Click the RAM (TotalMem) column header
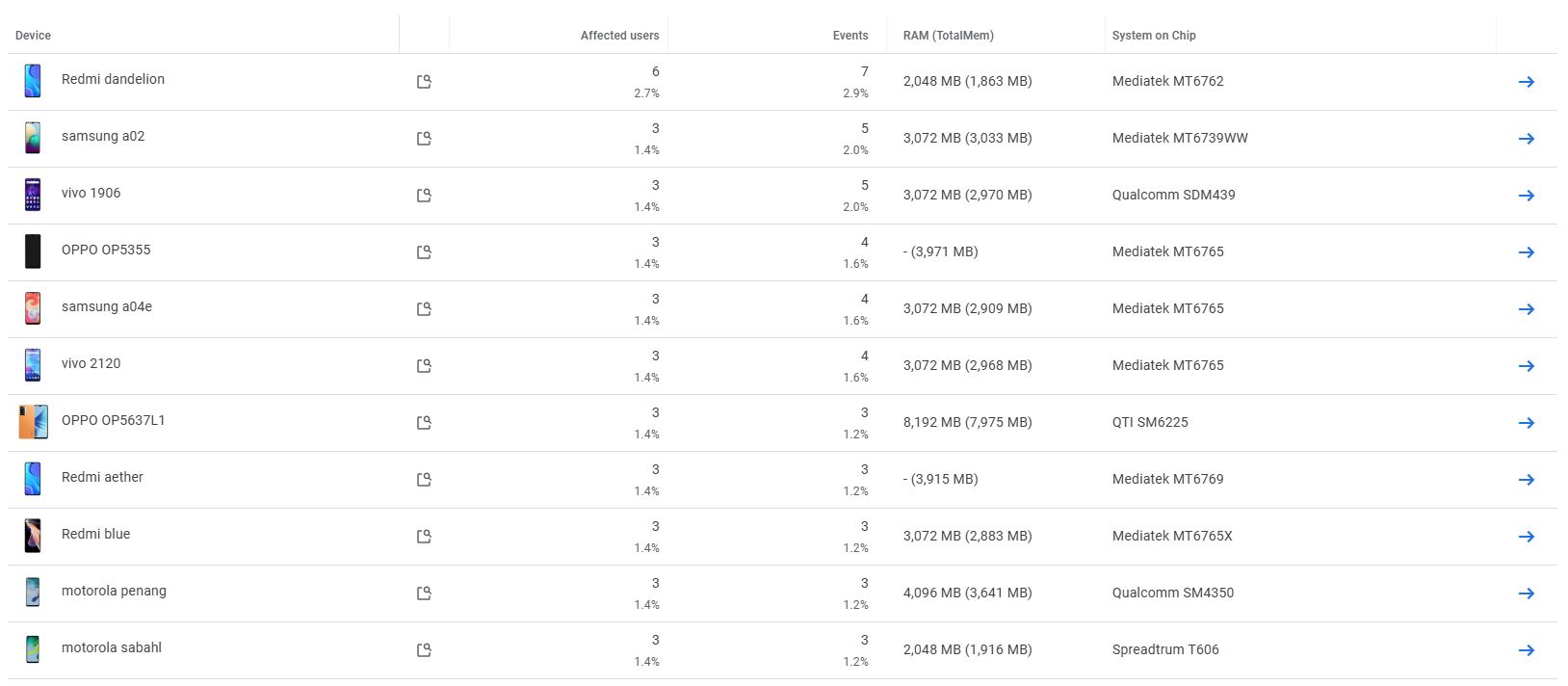This screenshot has width=1568, height=686. click(948, 36)
